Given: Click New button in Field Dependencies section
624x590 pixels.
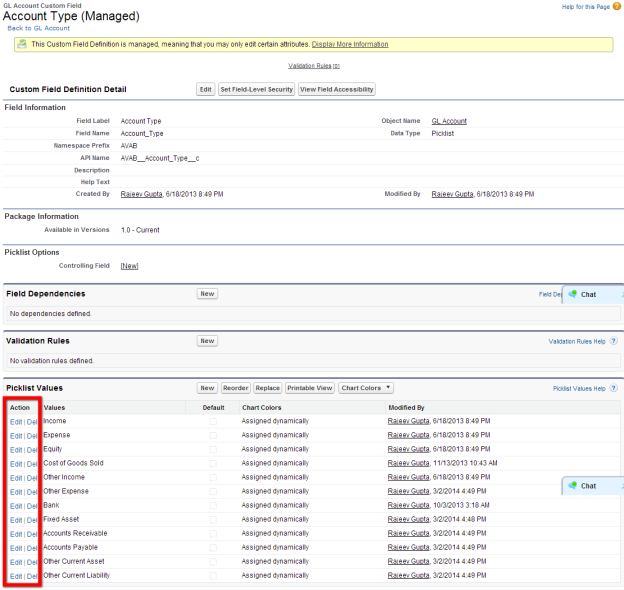Looking at the screenshot, I should point(207,294).
